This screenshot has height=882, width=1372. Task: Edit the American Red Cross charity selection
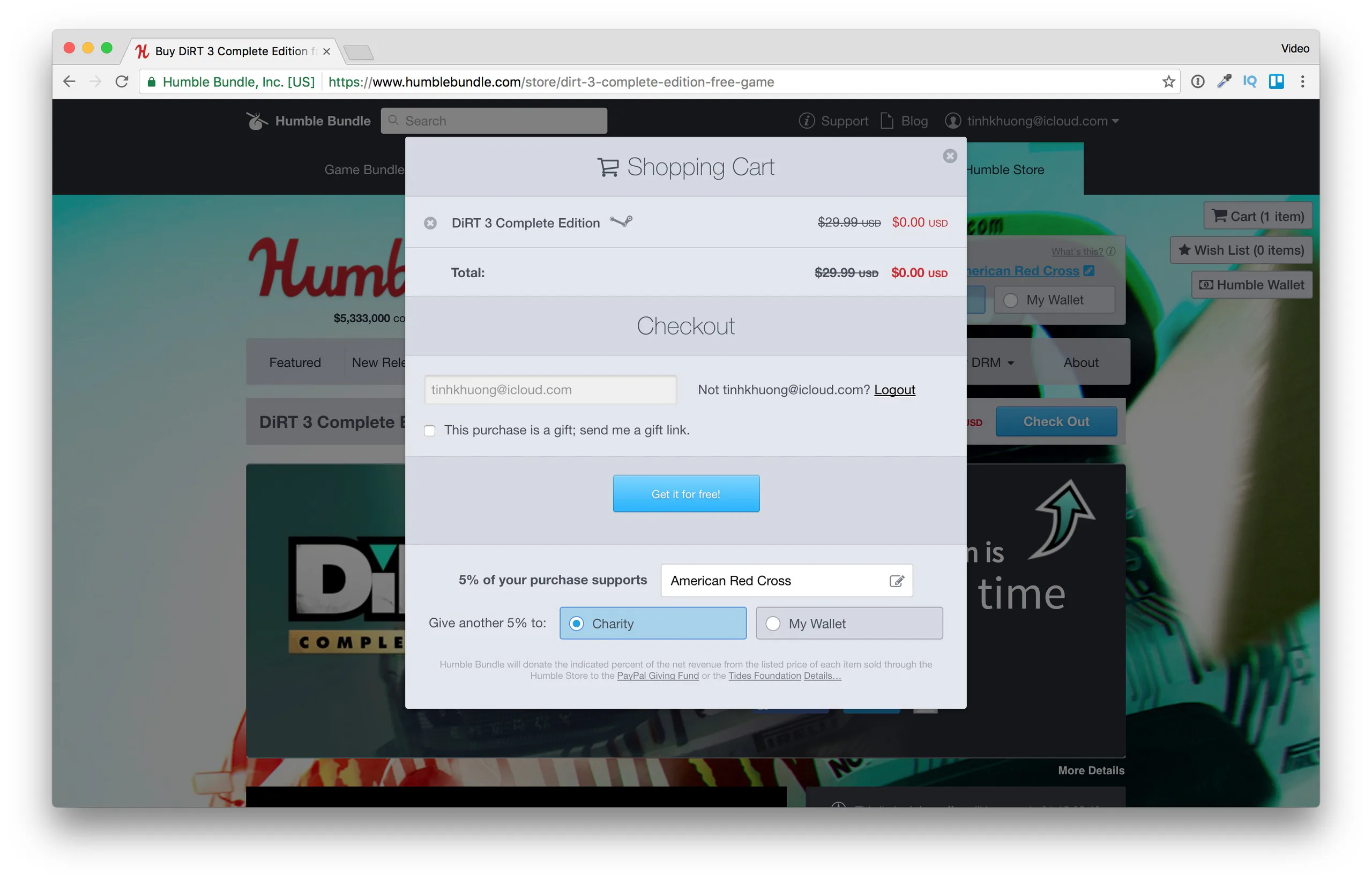[896, 581]
